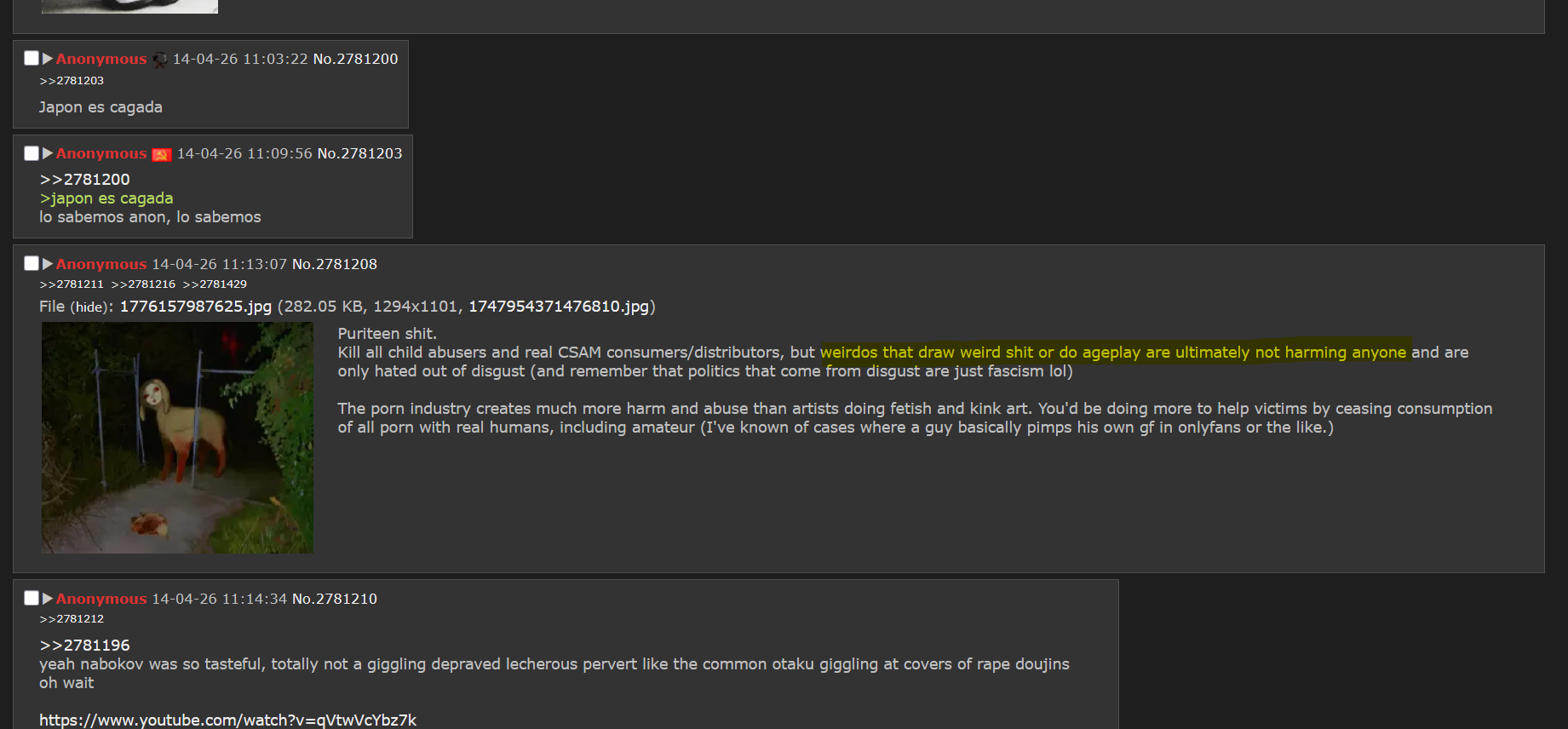Follow the >>2781212 backlink
The width and height of the screenshot is (1568, 729).
[72, 619]
